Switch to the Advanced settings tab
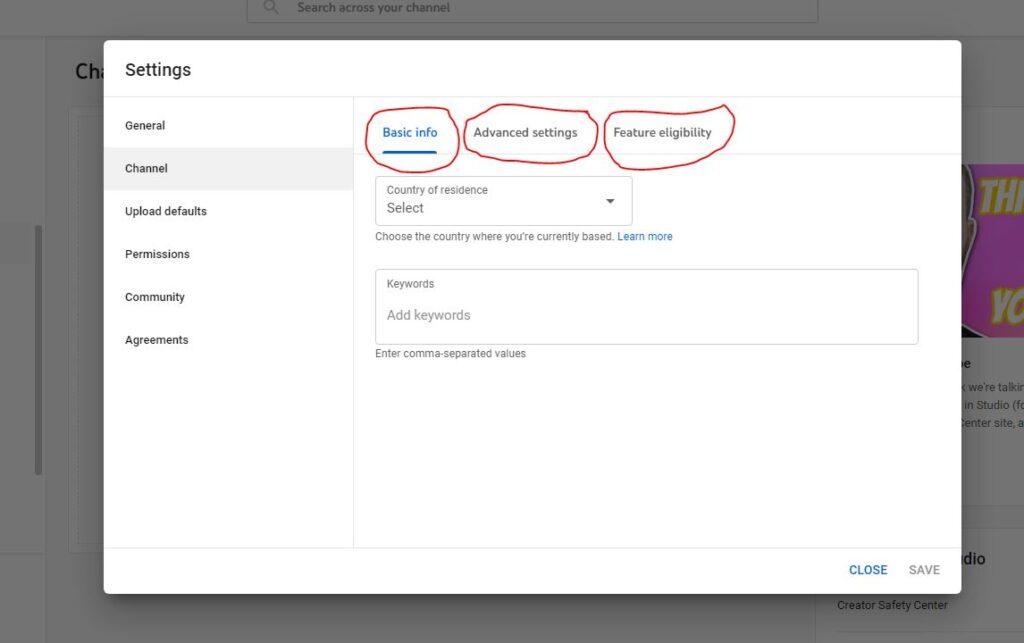The height and width of the screenshot is (643, 1024). (525, 133)
